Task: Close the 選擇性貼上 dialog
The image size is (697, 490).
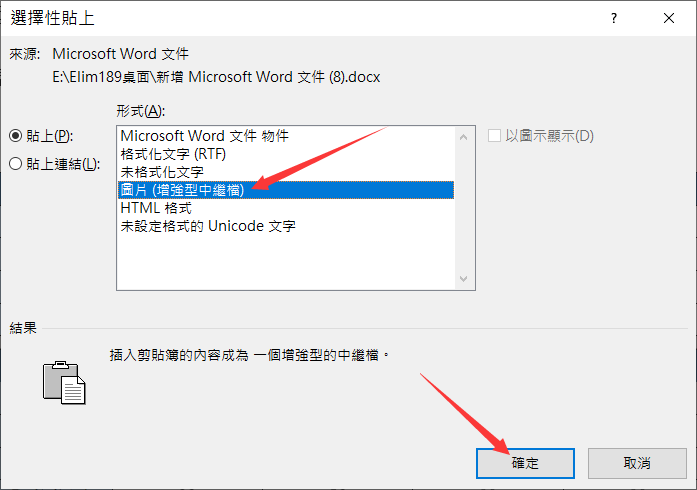Action: click(x=669, y=18)
